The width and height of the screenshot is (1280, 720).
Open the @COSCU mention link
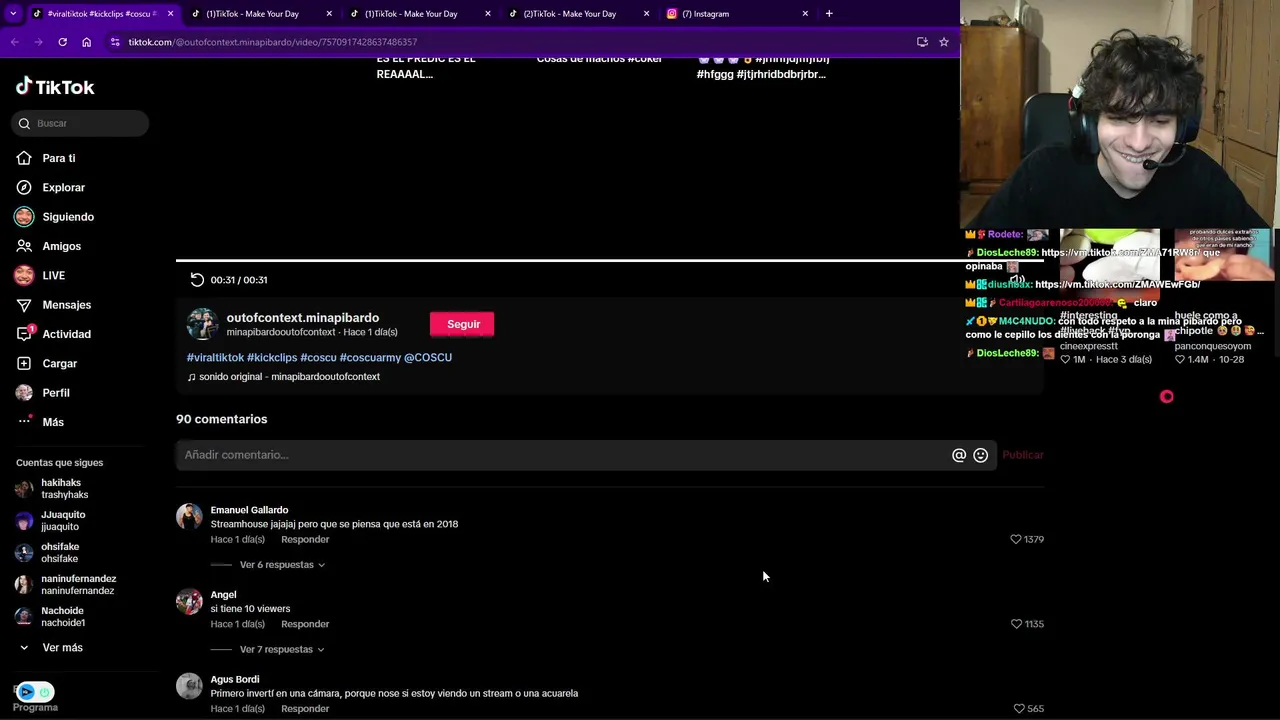428,358
